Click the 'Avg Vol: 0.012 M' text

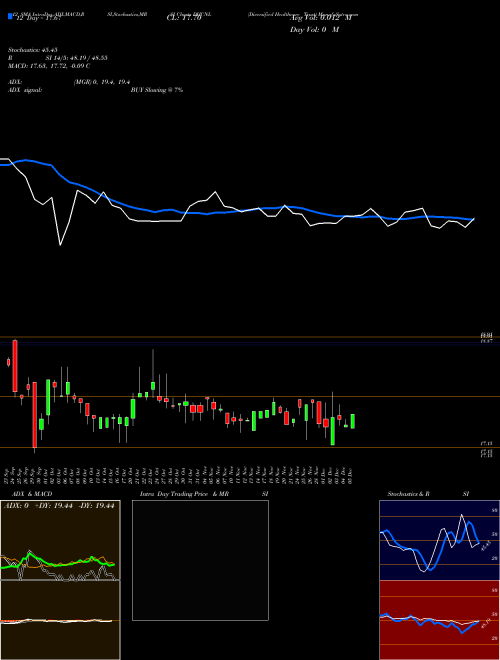tap(321, 18)
